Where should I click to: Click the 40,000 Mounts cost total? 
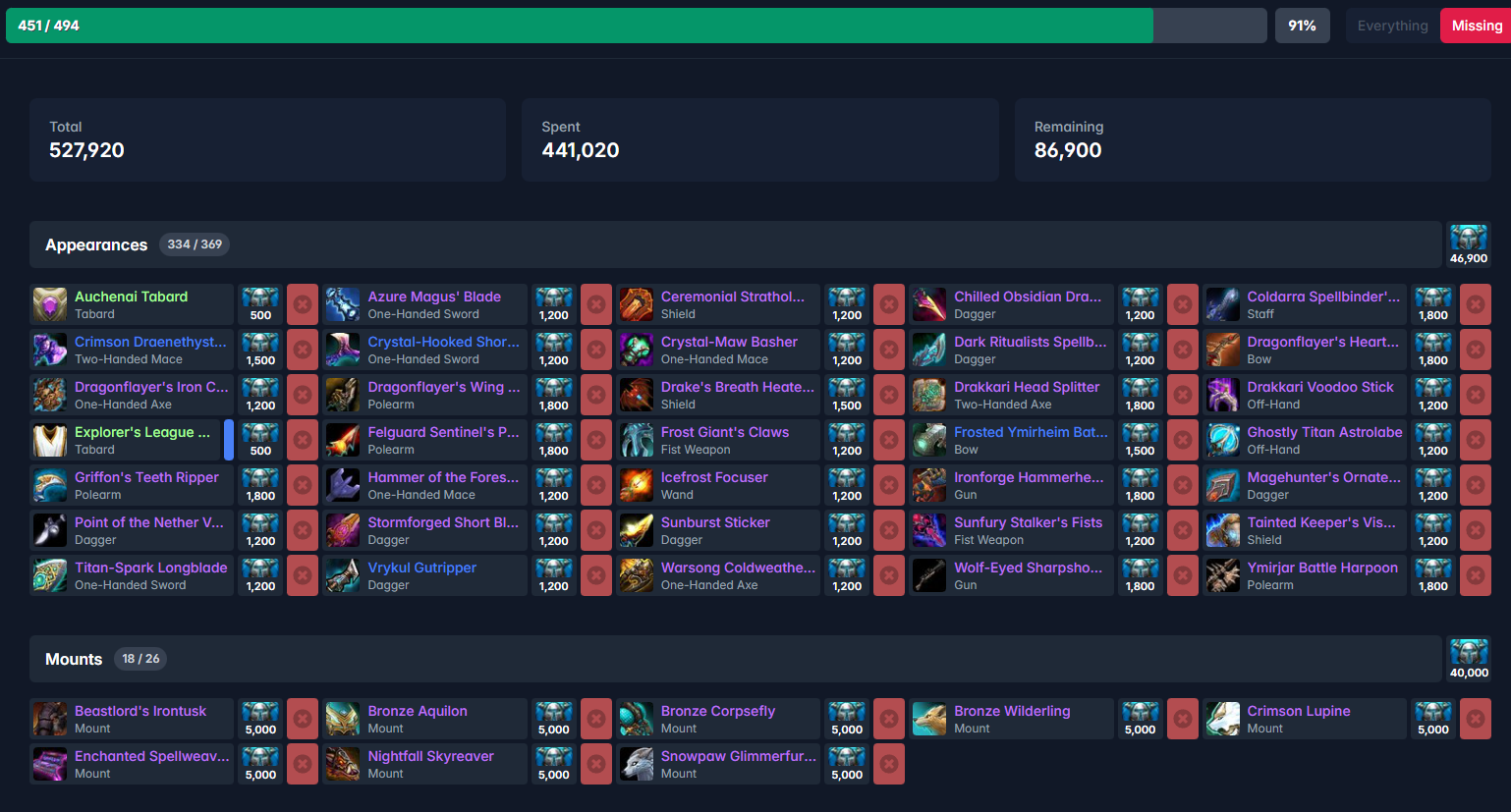click(x=1469, y=659)
